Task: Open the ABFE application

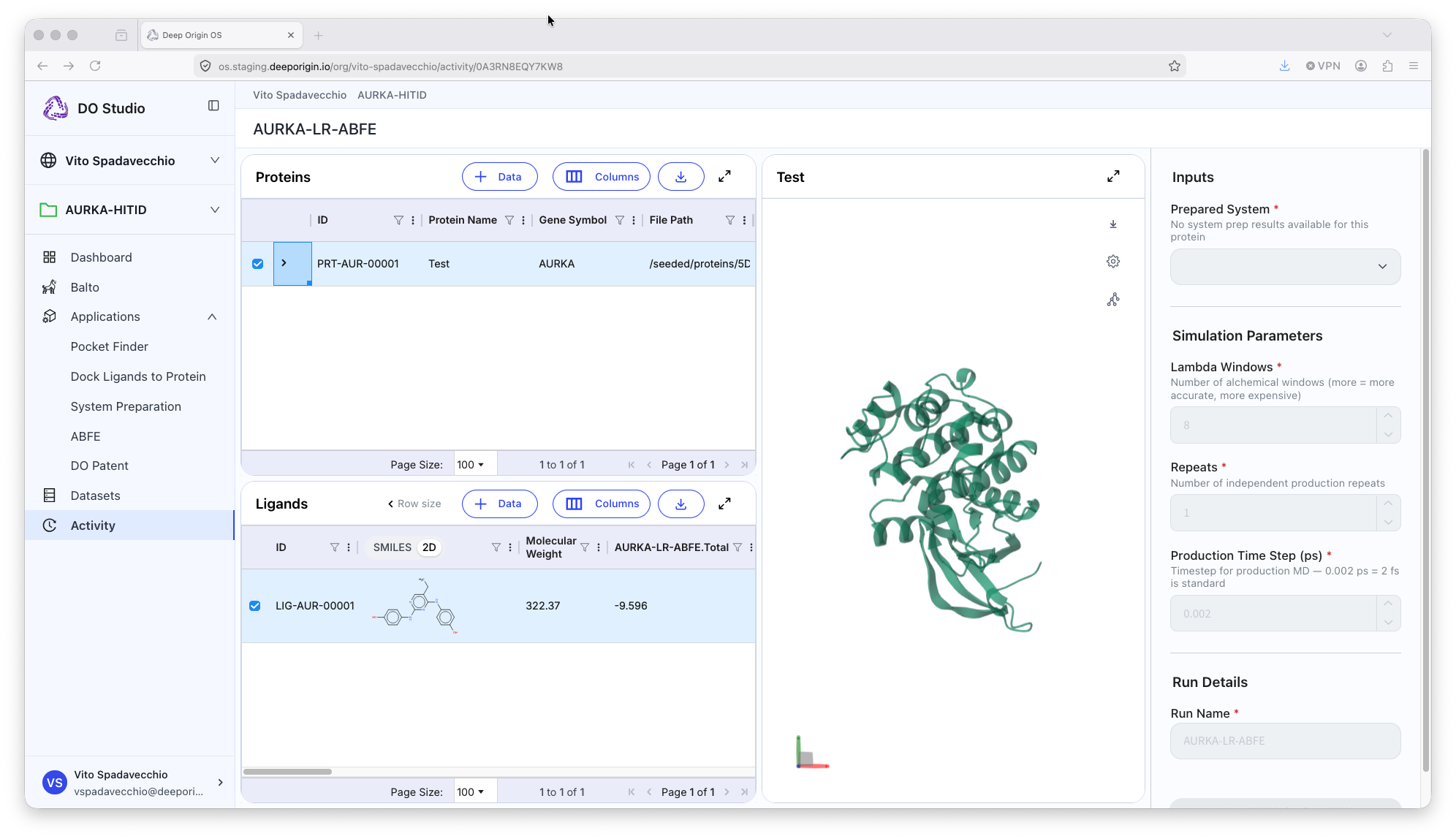Action: 86,436
